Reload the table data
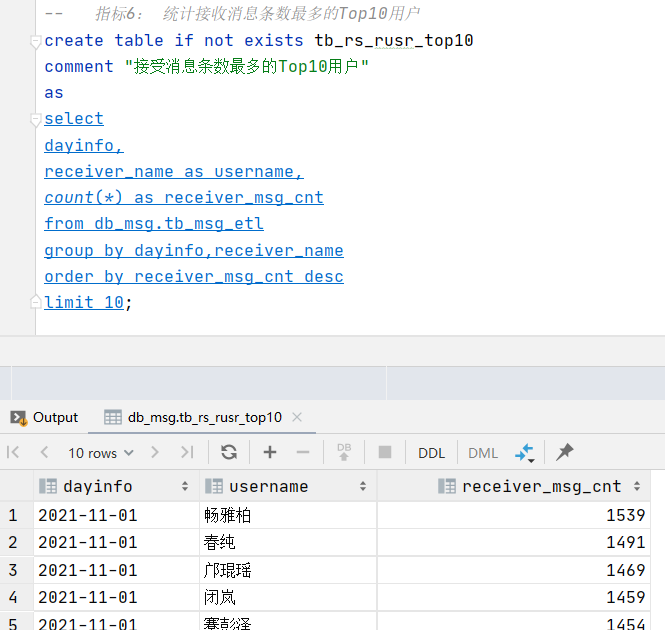 click(x=229, y=452)
